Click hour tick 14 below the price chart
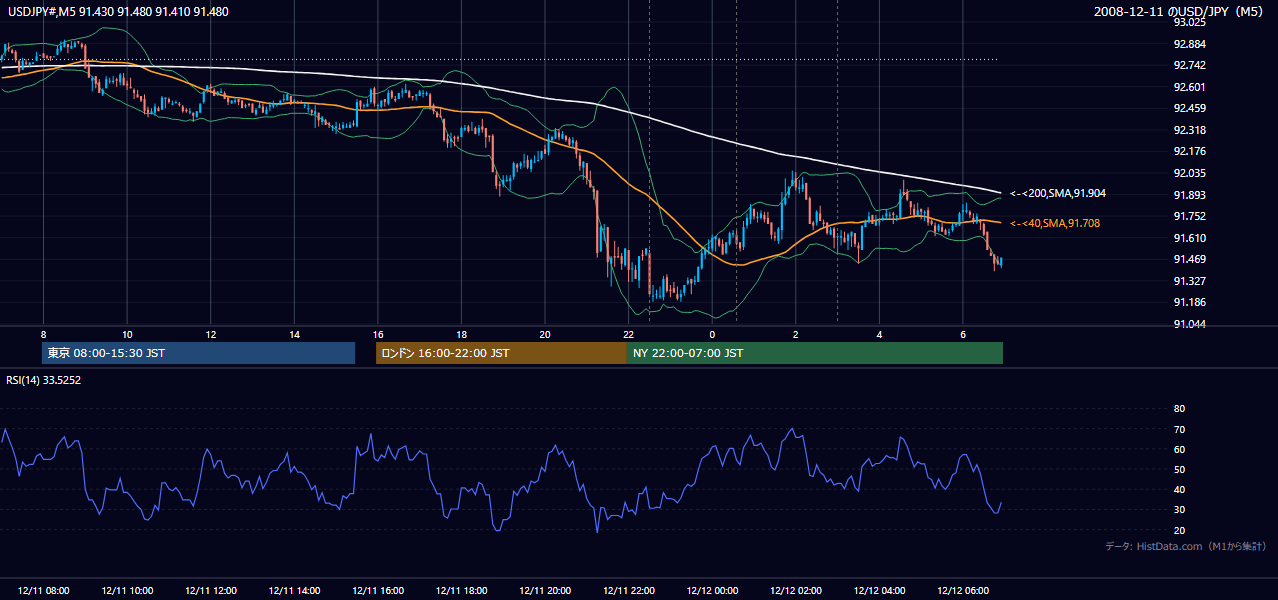 point(294,333)
